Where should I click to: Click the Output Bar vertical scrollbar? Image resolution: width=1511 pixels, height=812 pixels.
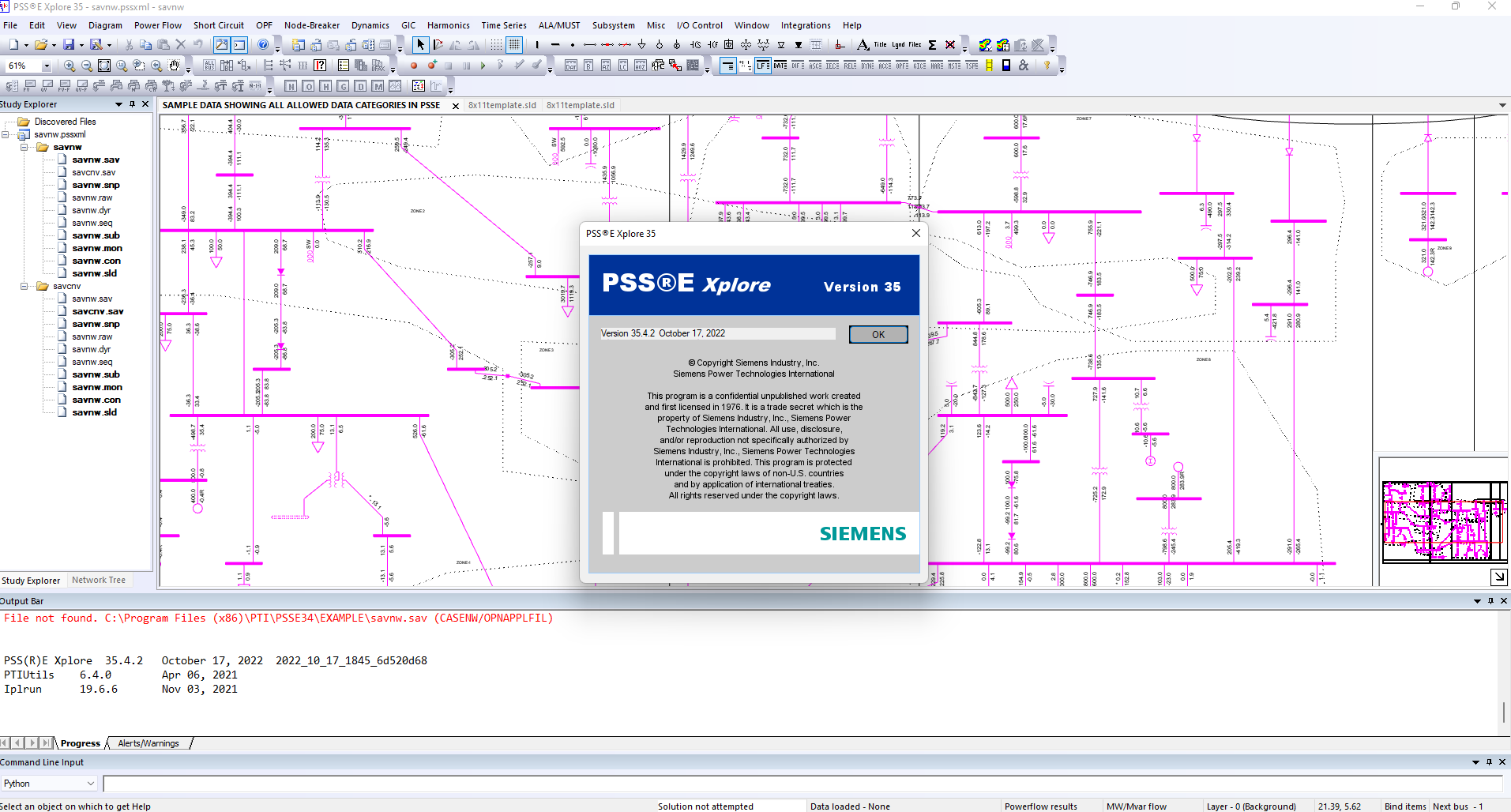pos(1504,672)
